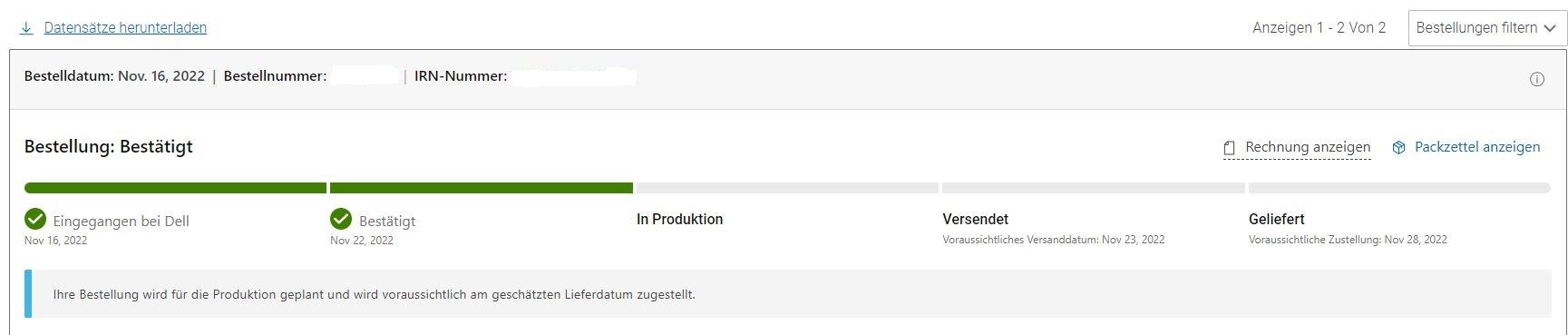The width and height of the screenshot is (1568, 335).
Task: Open Packzettel anzeigen link
Action: point(1477,147)
